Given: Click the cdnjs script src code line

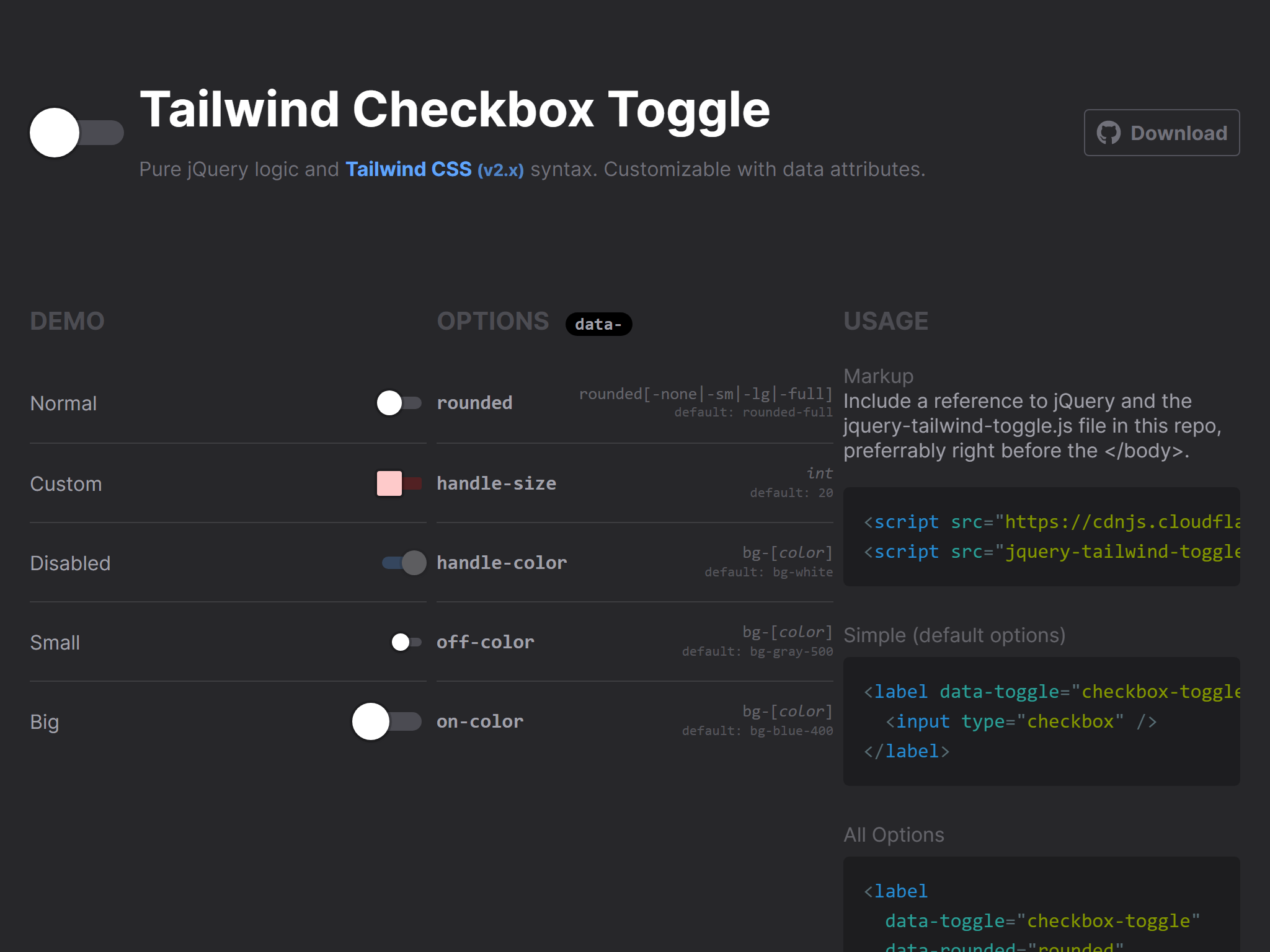Looking at the screenshot, I should [1052, 522].
